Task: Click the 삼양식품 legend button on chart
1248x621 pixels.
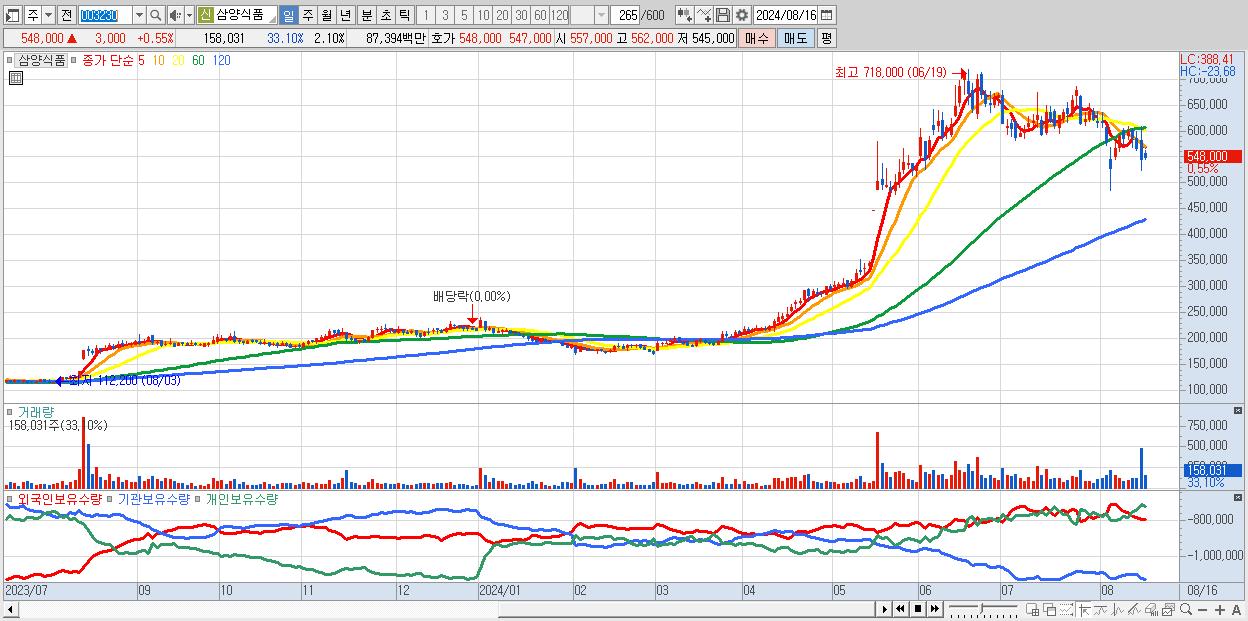Action: [x=41, y=61]
